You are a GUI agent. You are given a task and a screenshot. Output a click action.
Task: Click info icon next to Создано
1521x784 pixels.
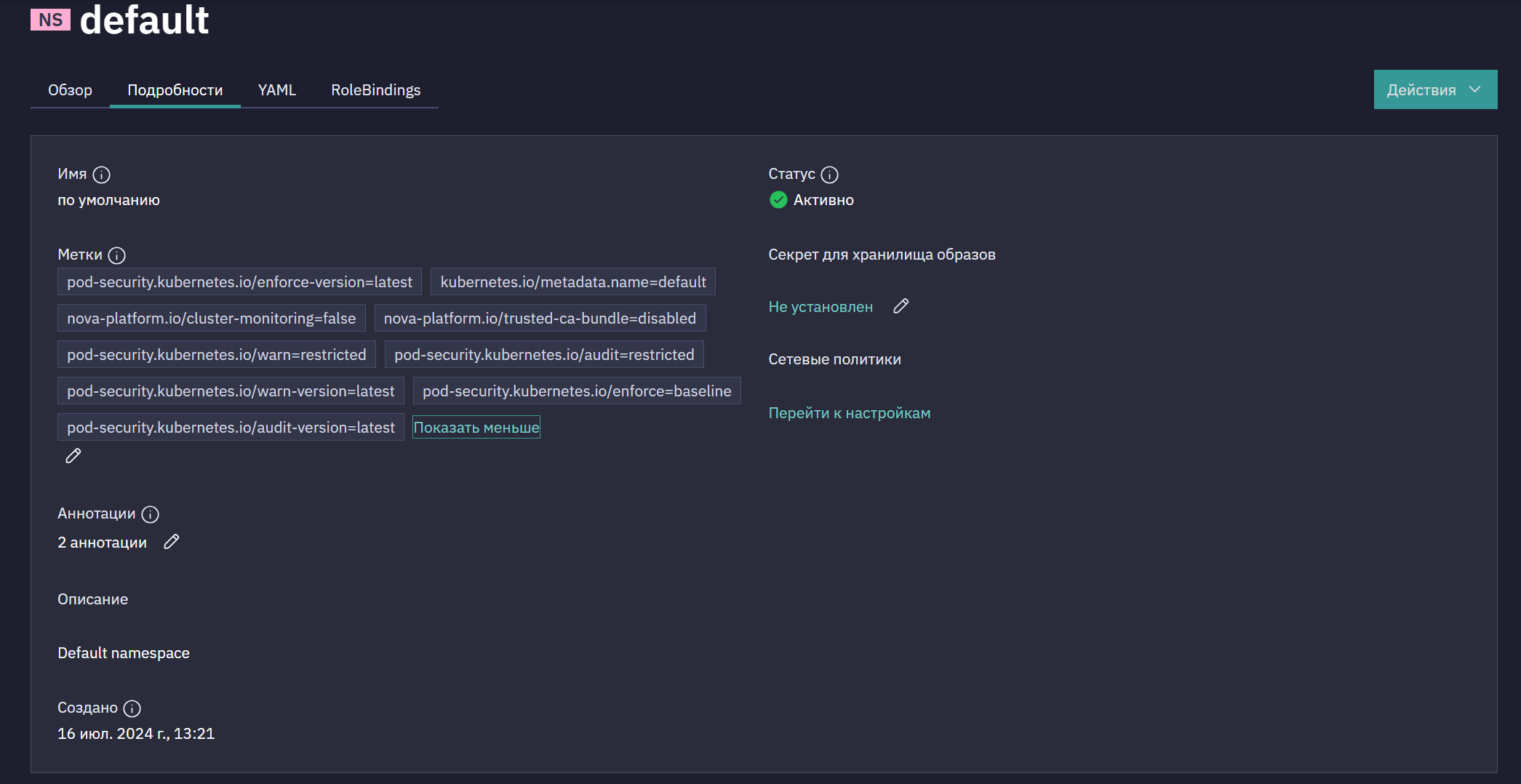[x=132, y=708]
